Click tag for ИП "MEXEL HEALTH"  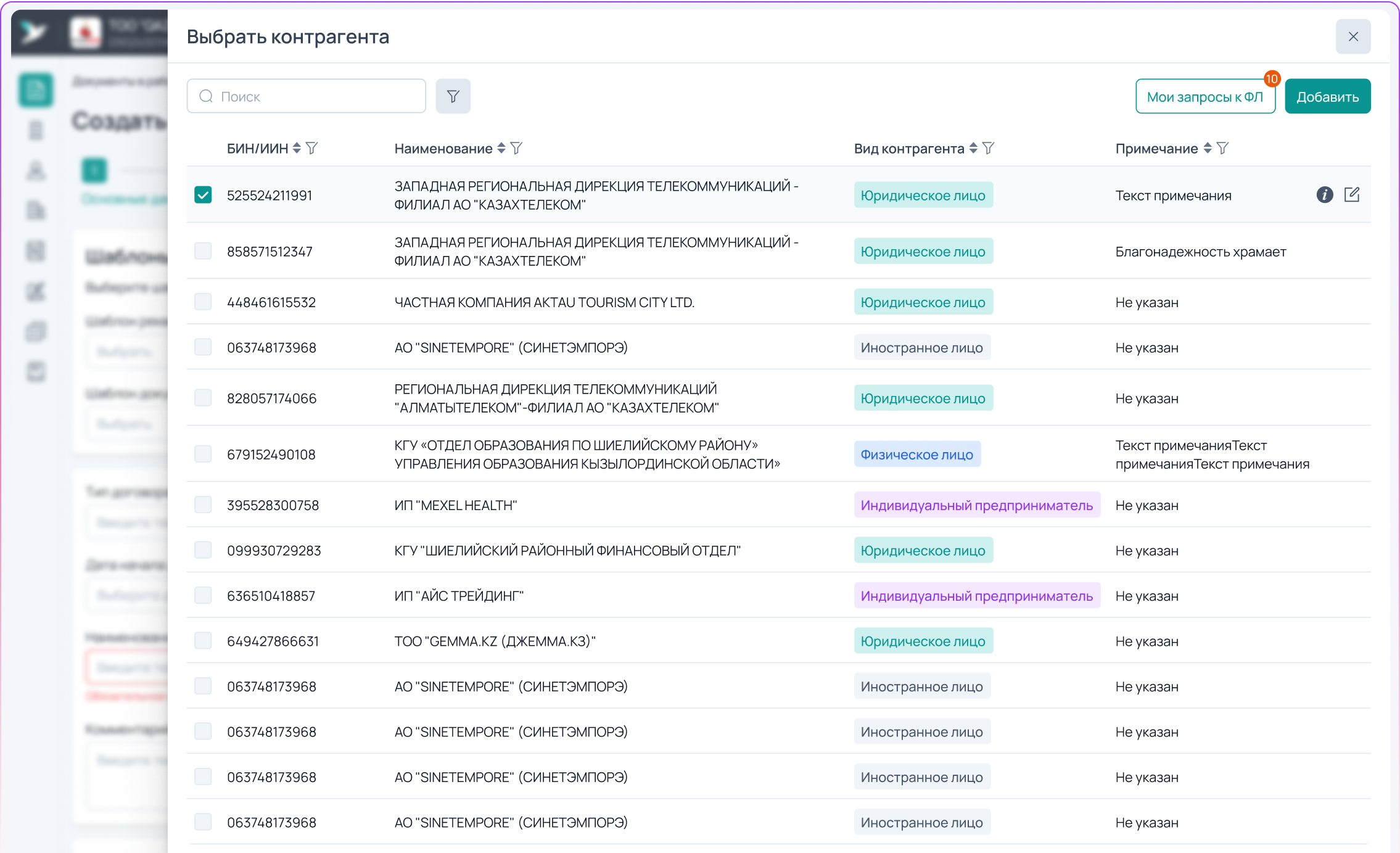coord(977,505)
